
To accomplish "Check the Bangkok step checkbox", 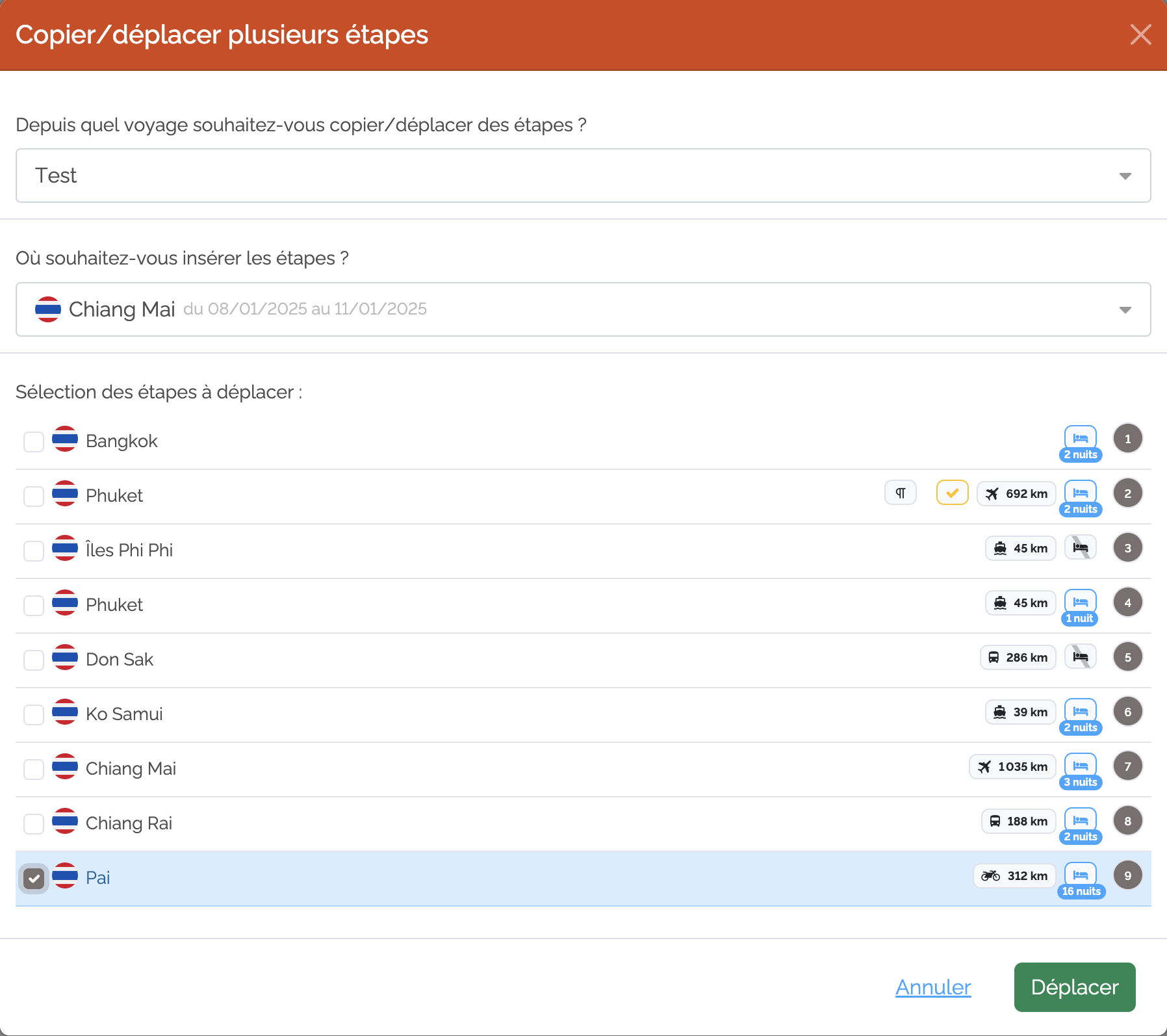I will click(34, 442).
